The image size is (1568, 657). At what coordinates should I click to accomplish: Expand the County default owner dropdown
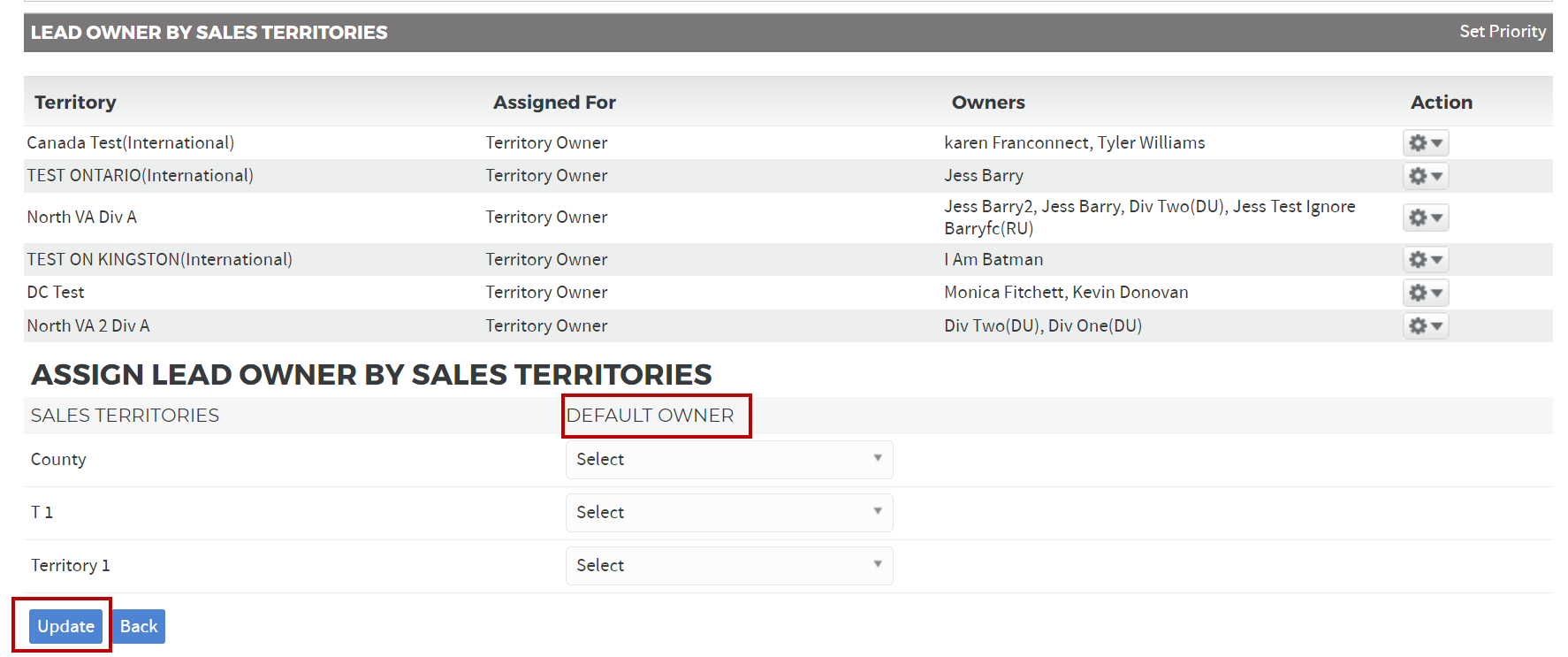[728, 460]
